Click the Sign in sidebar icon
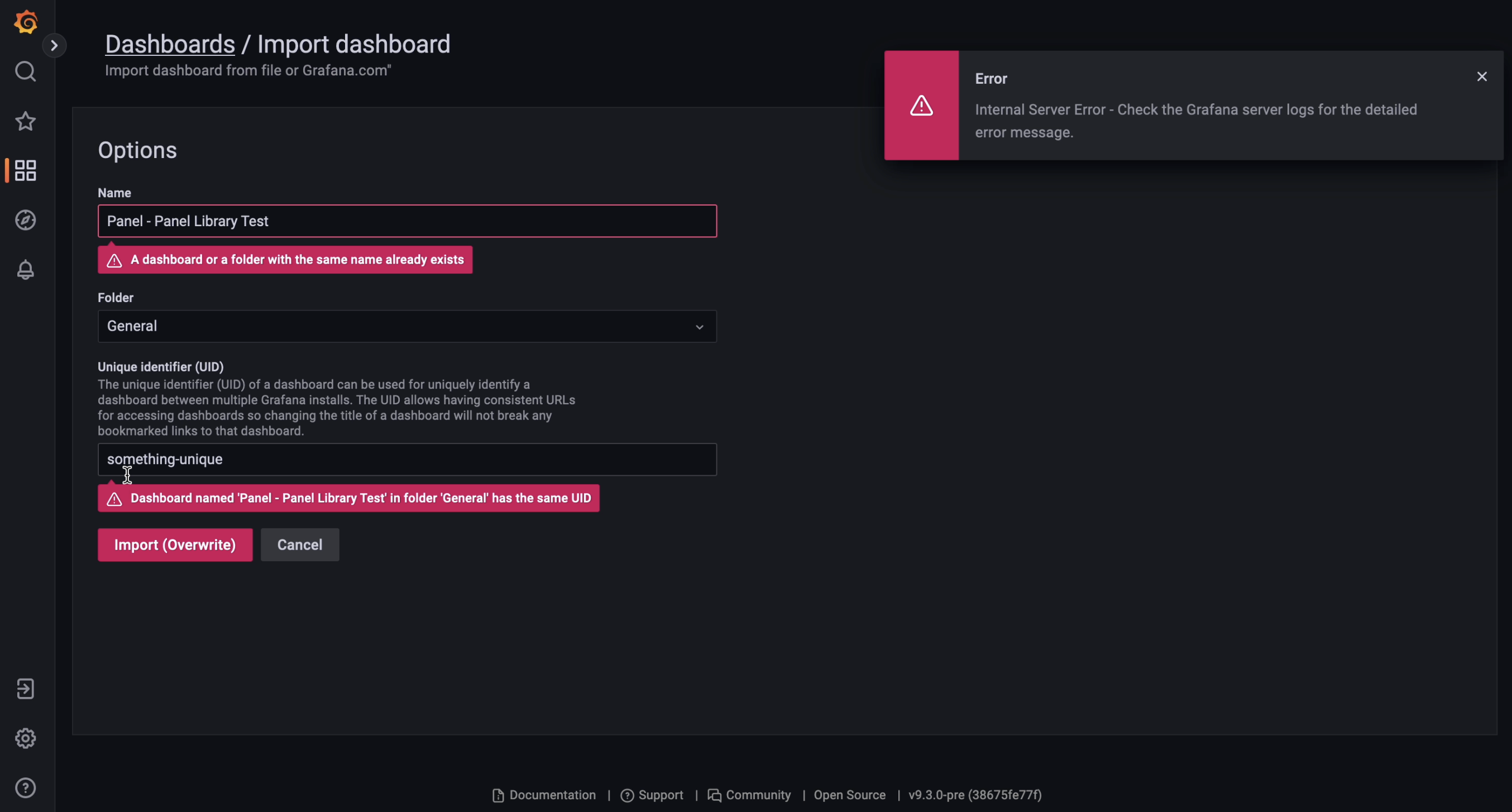Screen dimensions: 1512x812 coord(26,689)
